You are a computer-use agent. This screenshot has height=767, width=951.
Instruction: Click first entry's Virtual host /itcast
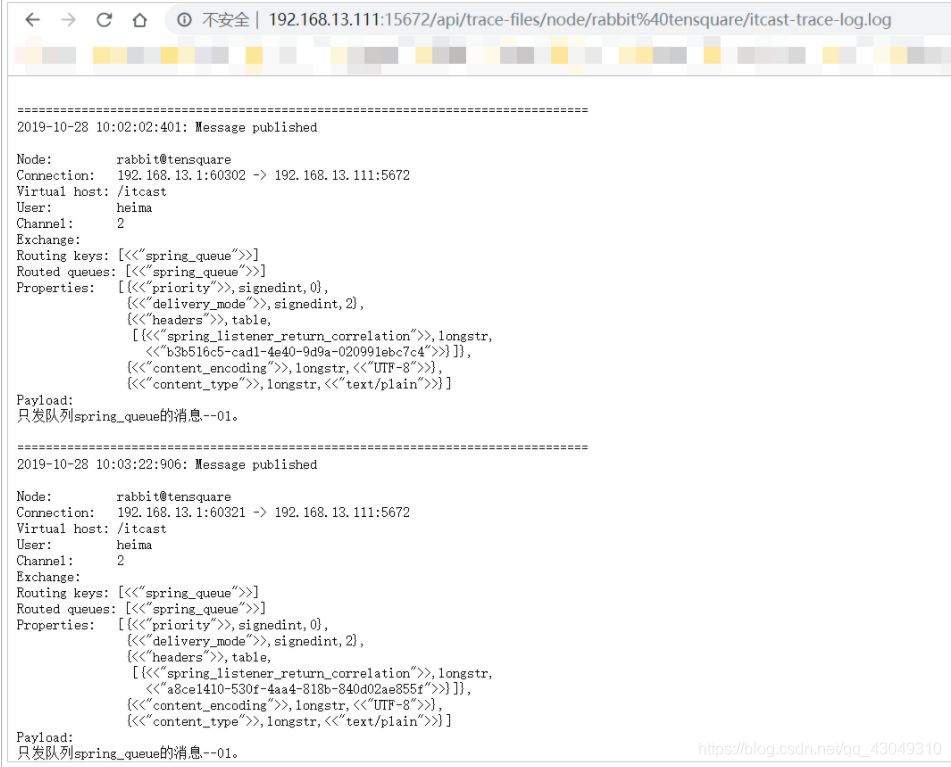(141, 192)
